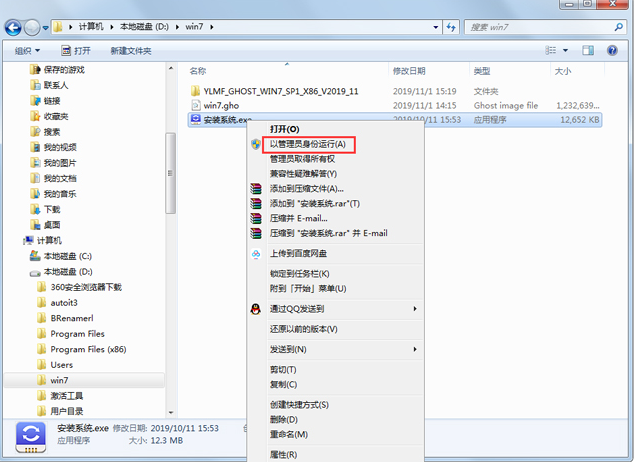
Task: Click the 打开 toolbar button
Action: 75,51
